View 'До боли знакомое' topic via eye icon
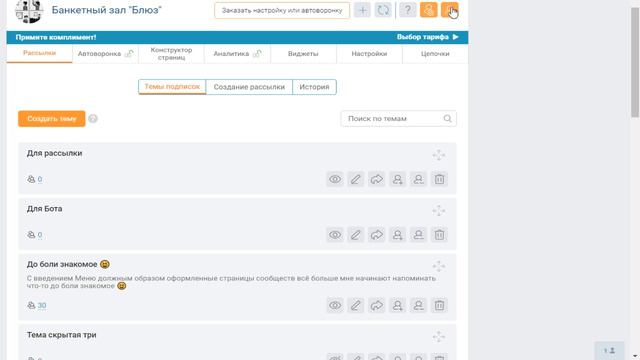 pyautogui.click(x=335, y=305)
